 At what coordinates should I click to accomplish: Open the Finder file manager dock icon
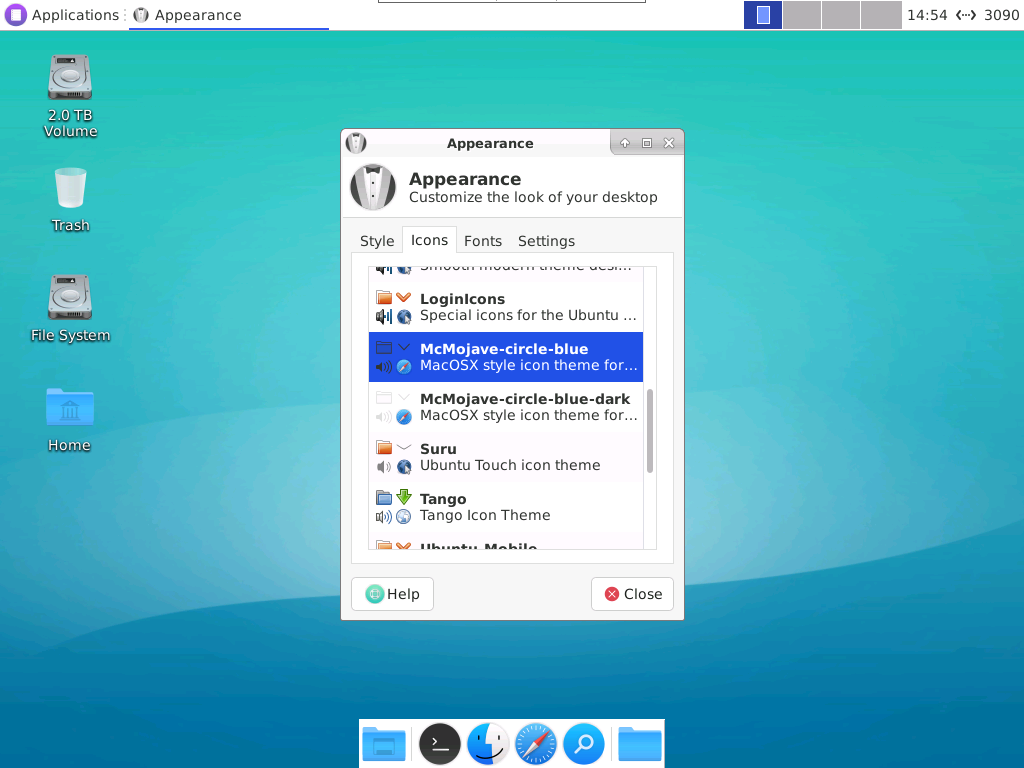pos(488,744)
